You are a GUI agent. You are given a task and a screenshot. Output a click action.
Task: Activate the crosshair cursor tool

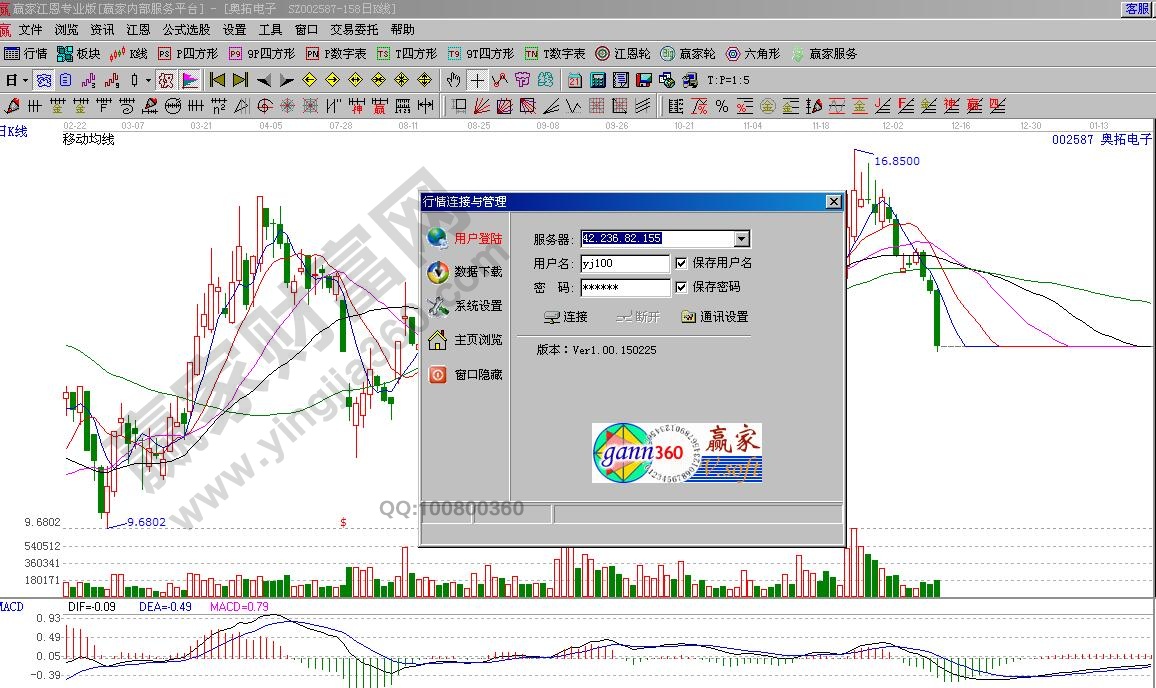478,80
